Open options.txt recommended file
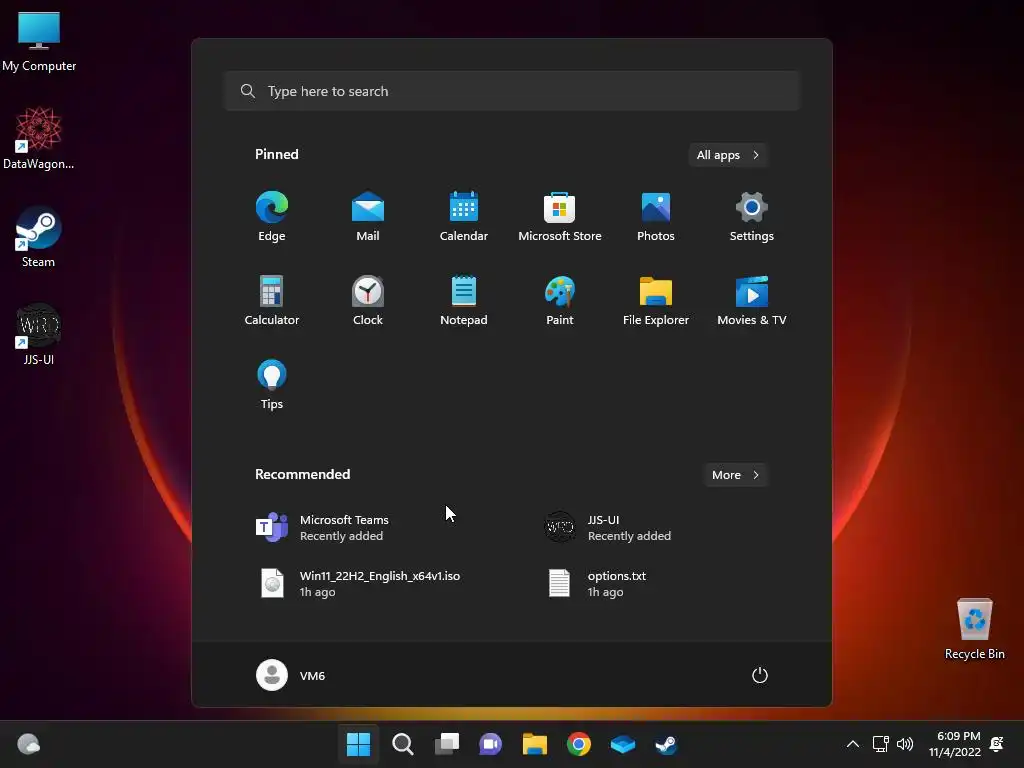 click(x=596, y=583)
